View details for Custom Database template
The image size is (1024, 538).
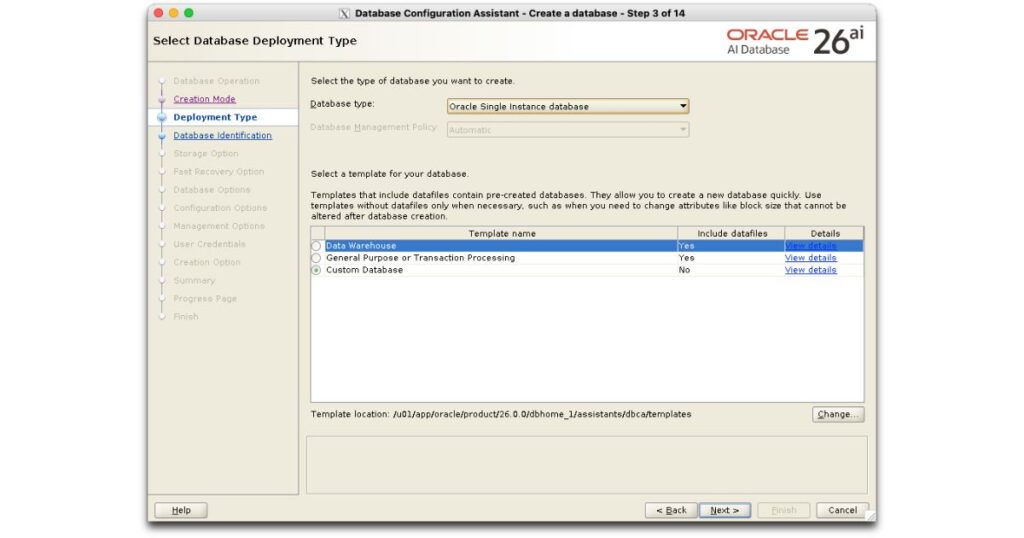pos(810,270)
